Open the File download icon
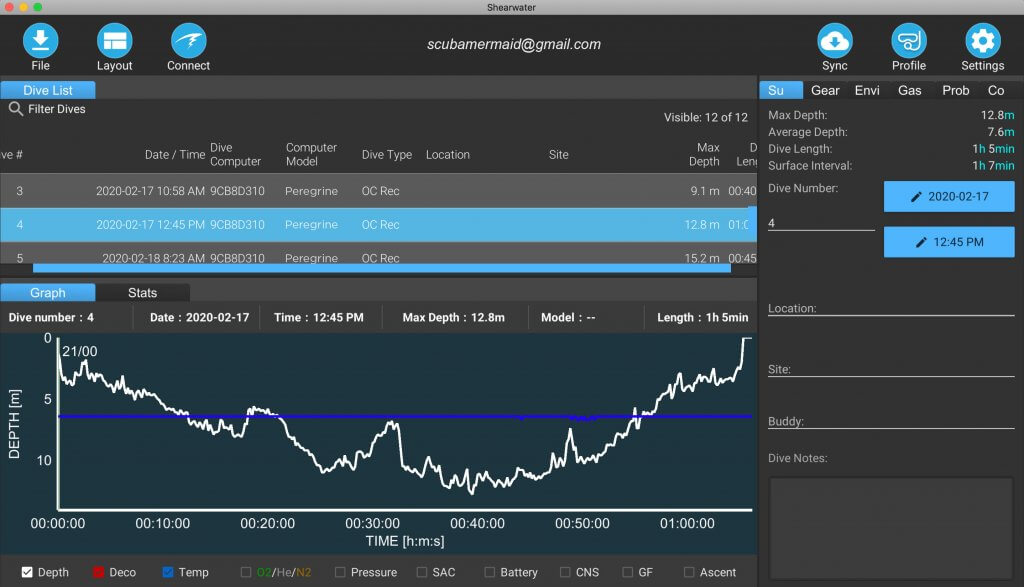The width and height of the screenshot is (1024, 587). [40, 40]
